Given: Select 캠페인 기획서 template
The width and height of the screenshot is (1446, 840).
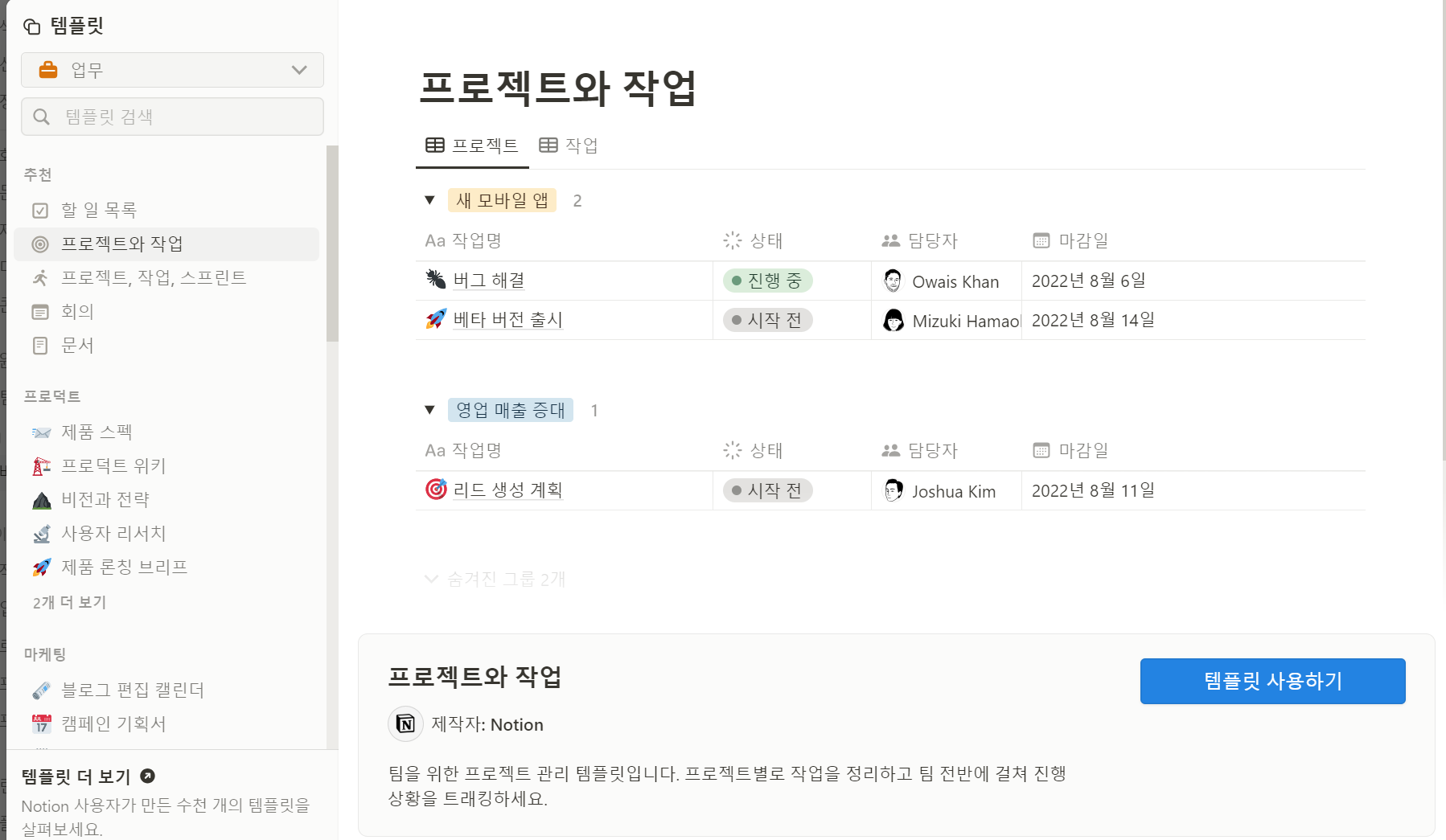Looking at the screenshot, I should coord(166,724).
